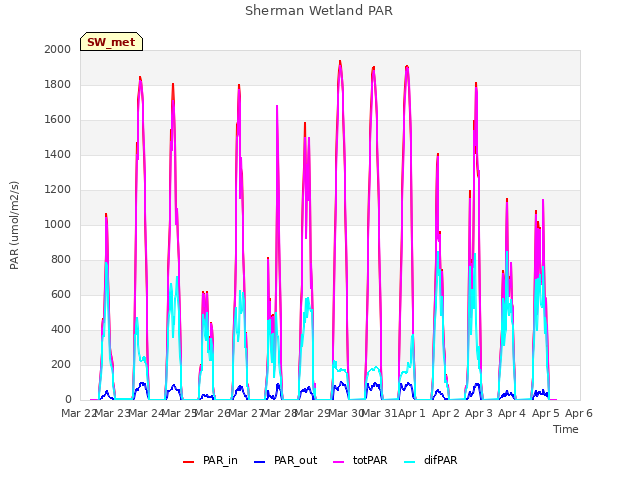Select the PAR_in legend label
640x480 pixels.
220,460
